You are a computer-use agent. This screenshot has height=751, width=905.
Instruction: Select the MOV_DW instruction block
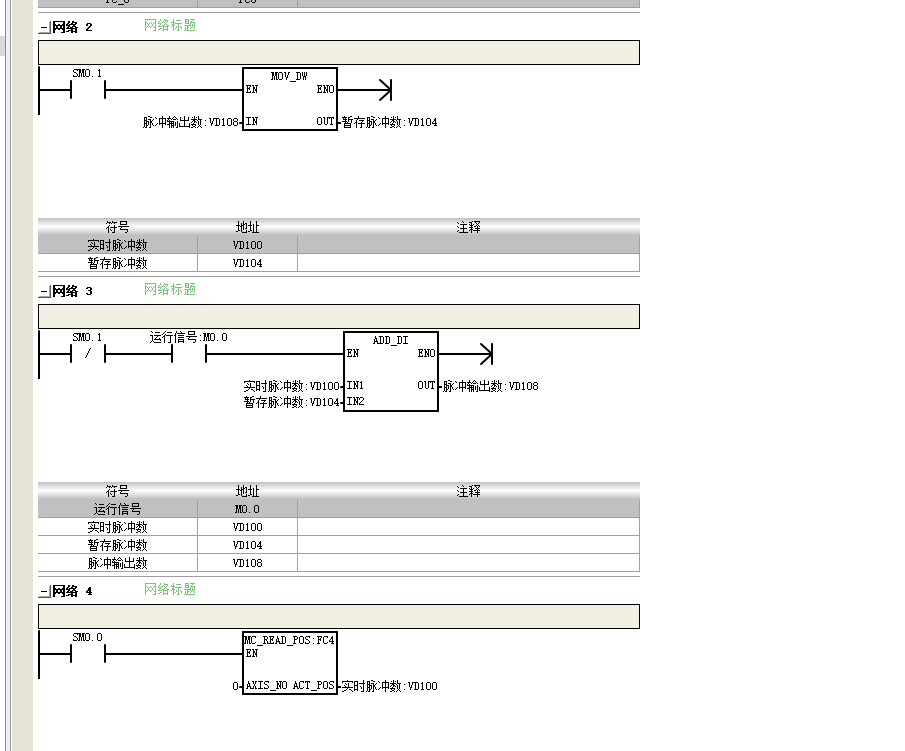click(290, 99)
